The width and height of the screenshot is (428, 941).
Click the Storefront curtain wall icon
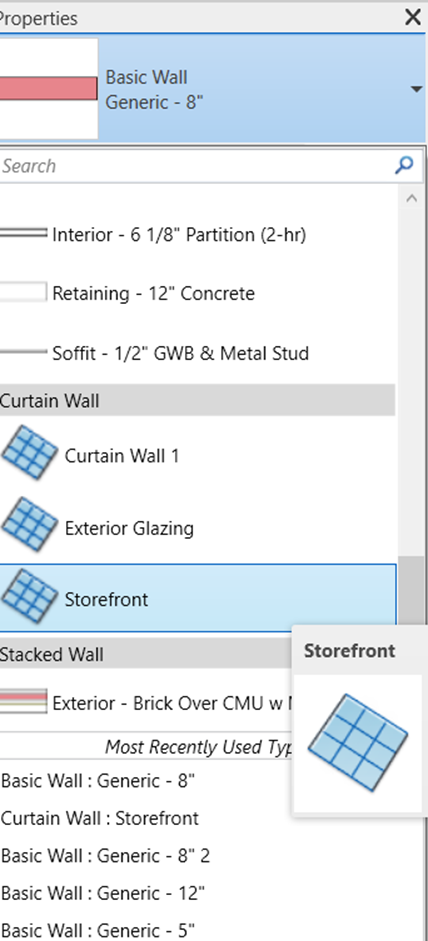point(29,597)
